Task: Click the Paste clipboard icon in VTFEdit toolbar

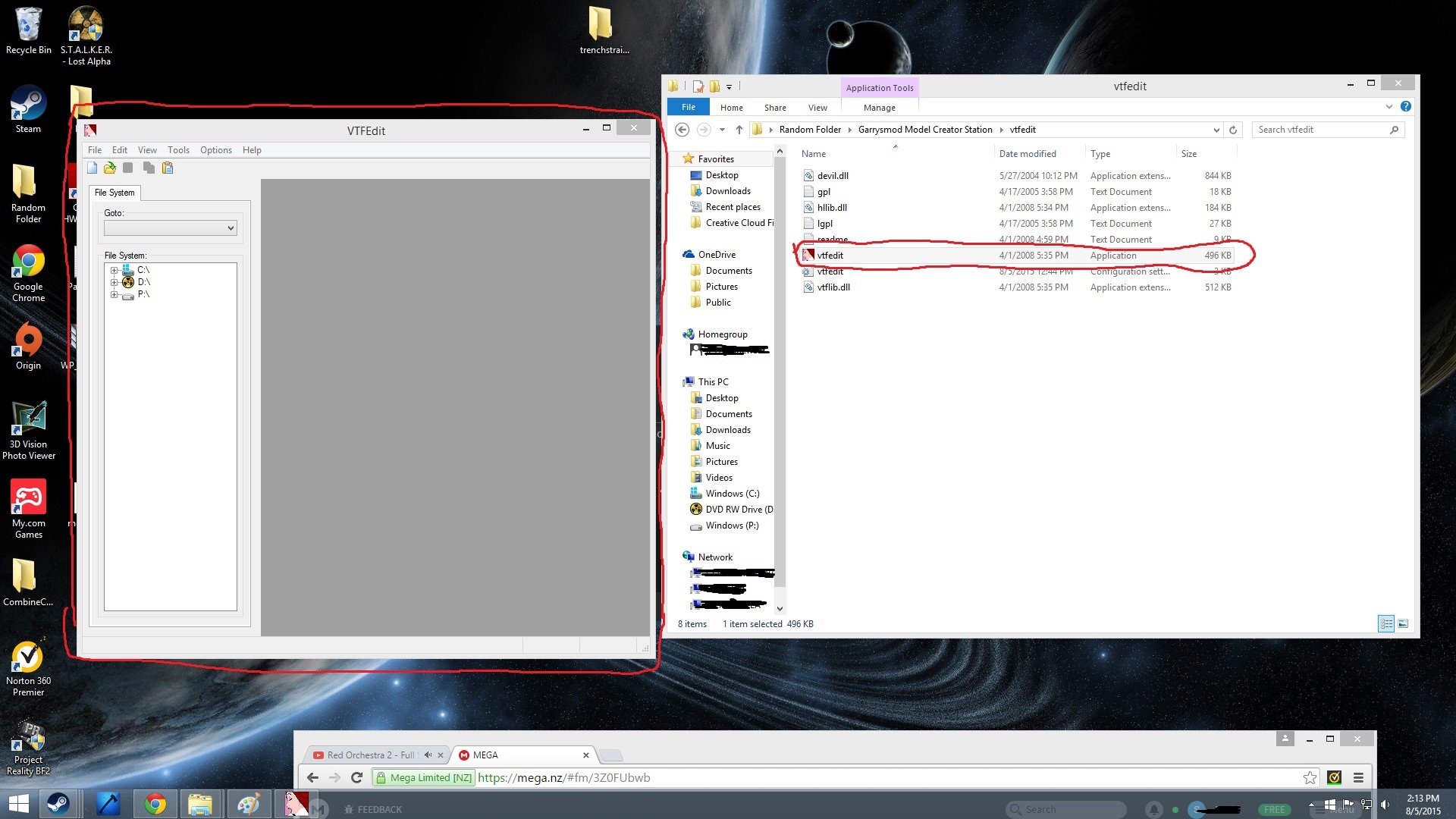Action: tap(168, 168)
